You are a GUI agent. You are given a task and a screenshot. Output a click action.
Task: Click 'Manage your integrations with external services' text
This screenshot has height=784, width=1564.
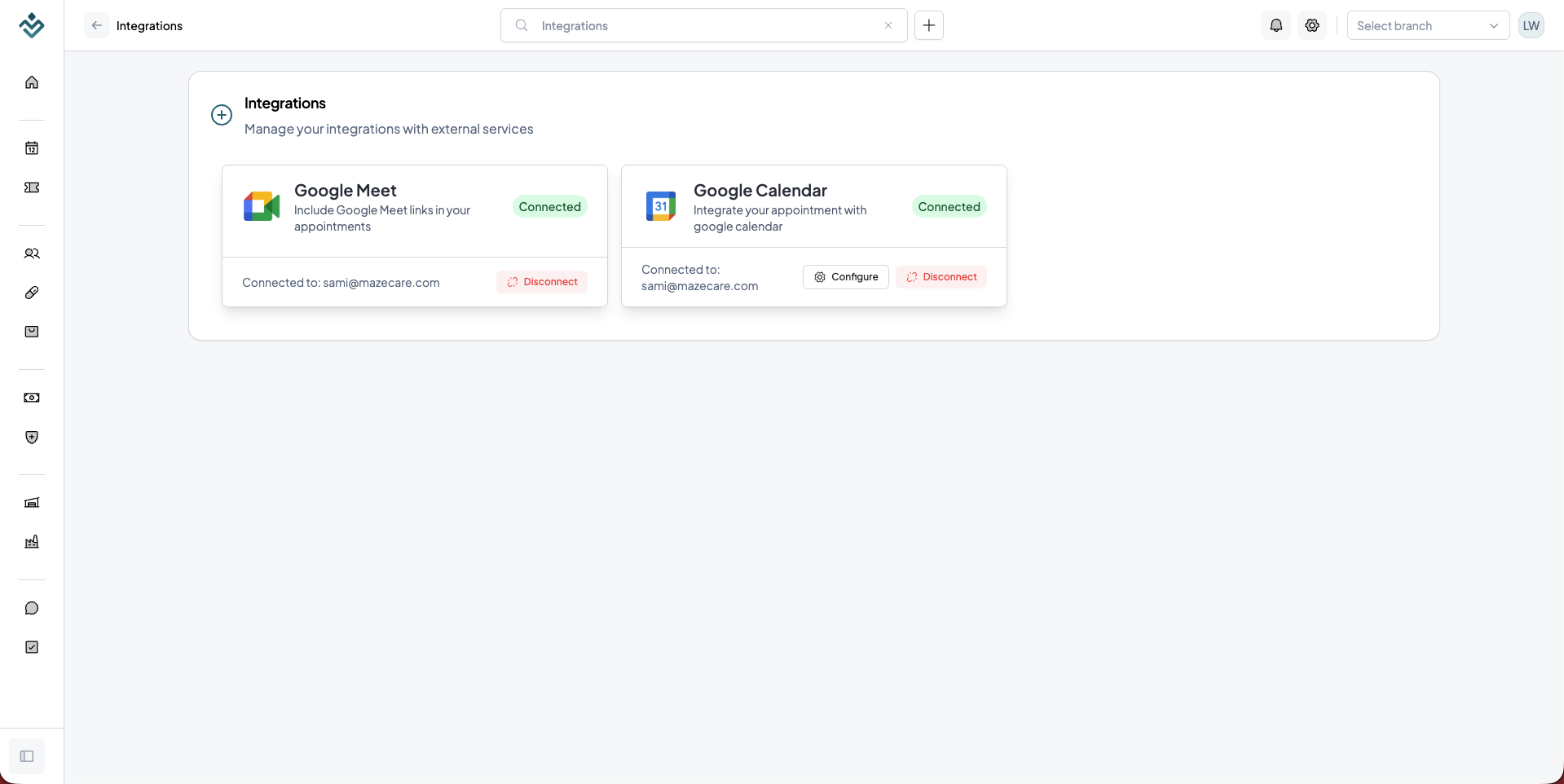389,129
